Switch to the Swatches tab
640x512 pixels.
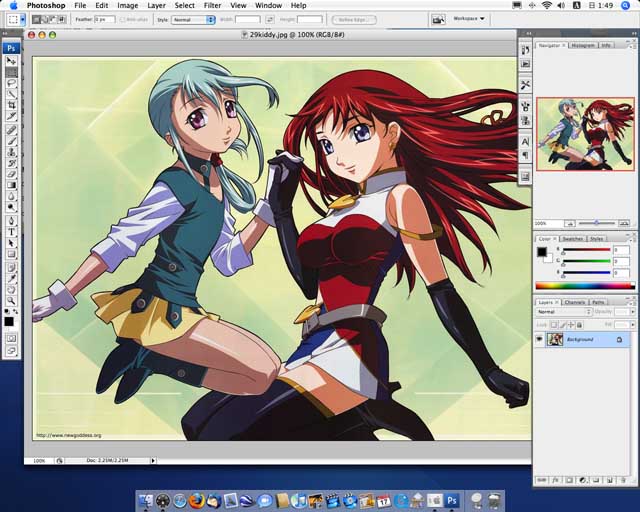click(573, 239)
